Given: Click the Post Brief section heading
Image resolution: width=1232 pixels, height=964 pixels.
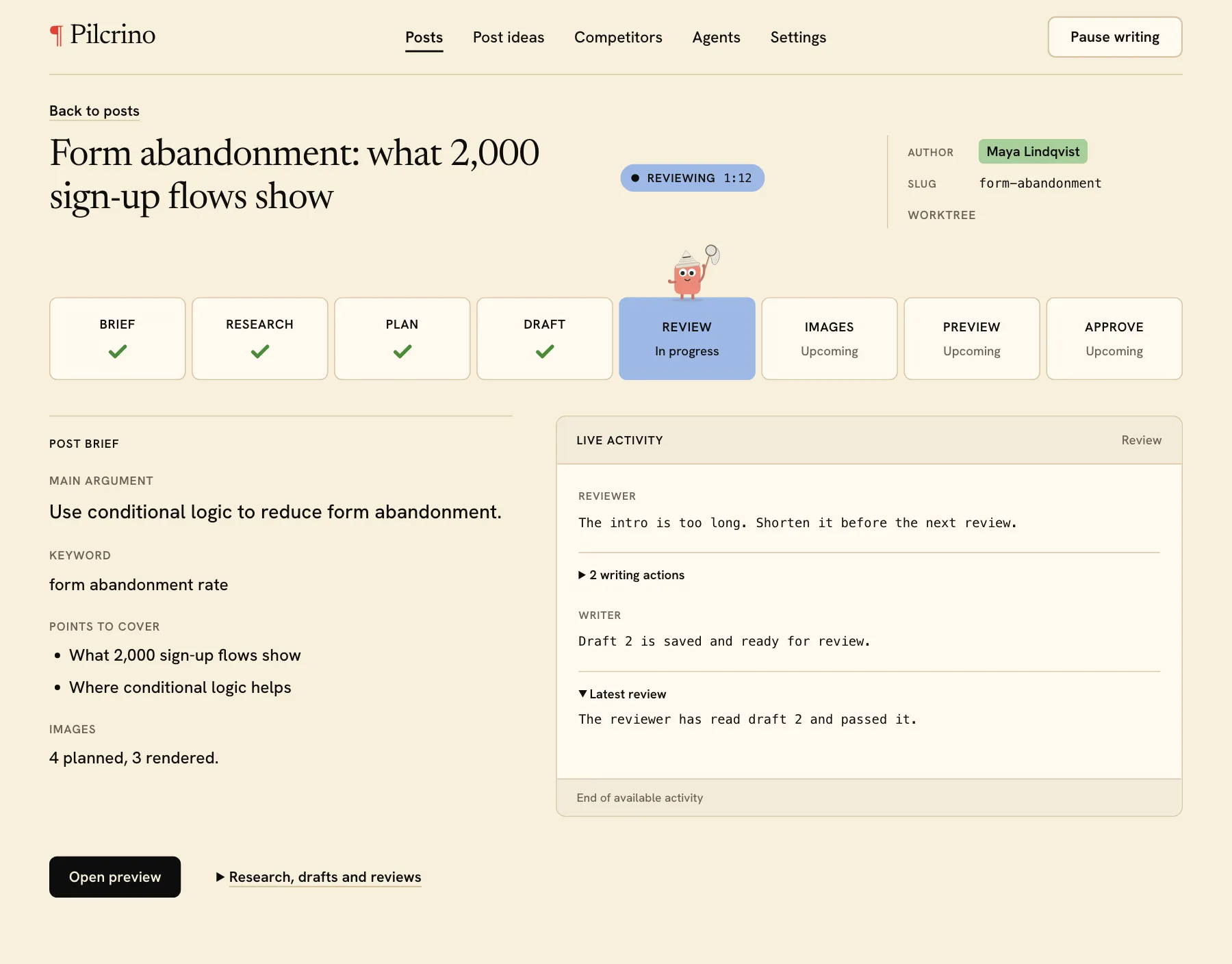Looking at the screenshot, I should coord(84,444).
